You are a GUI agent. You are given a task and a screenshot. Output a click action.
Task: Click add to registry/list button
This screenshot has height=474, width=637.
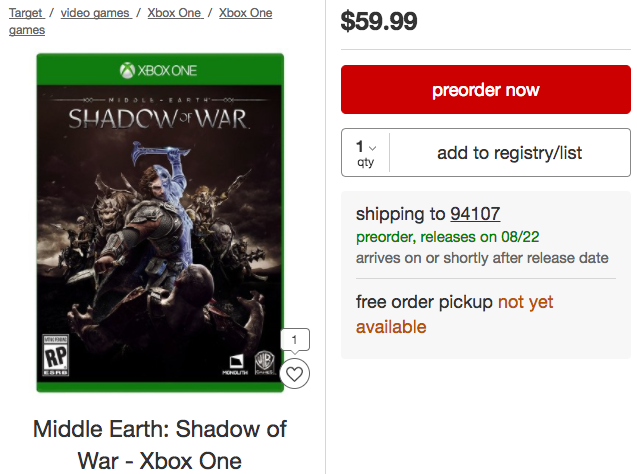coord(509,153)
